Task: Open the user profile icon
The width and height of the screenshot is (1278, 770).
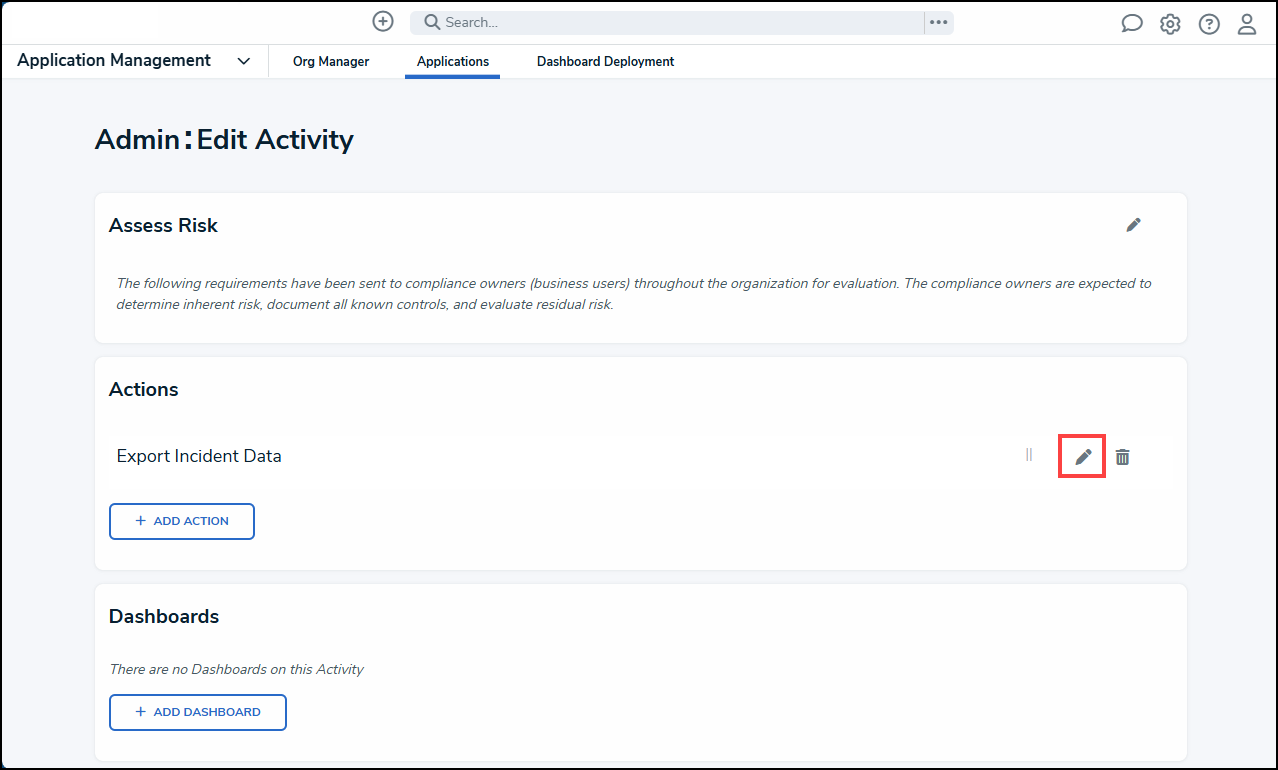Action: tap(1247, 24)
